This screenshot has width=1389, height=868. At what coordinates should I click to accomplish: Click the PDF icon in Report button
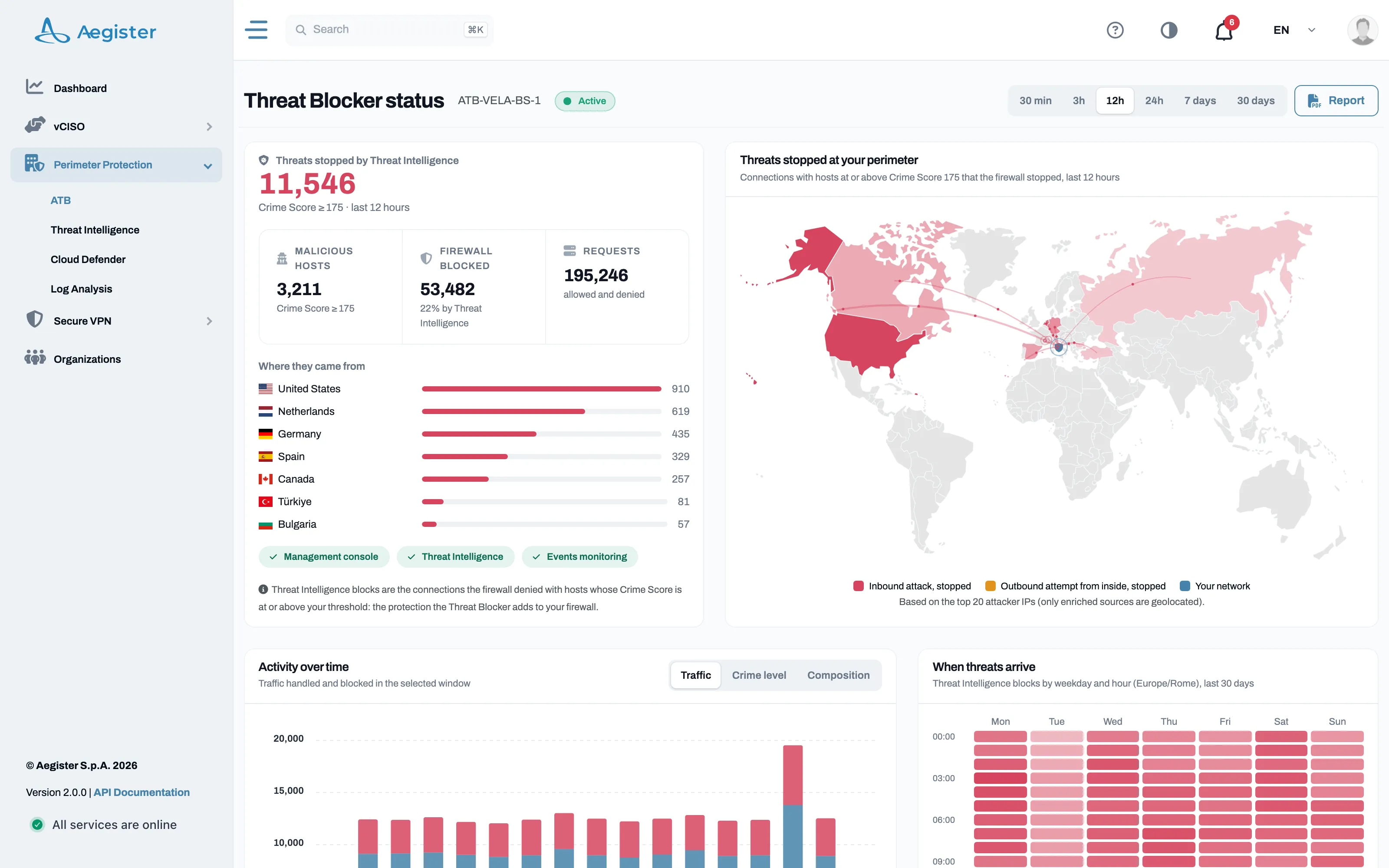[1314, 101]
